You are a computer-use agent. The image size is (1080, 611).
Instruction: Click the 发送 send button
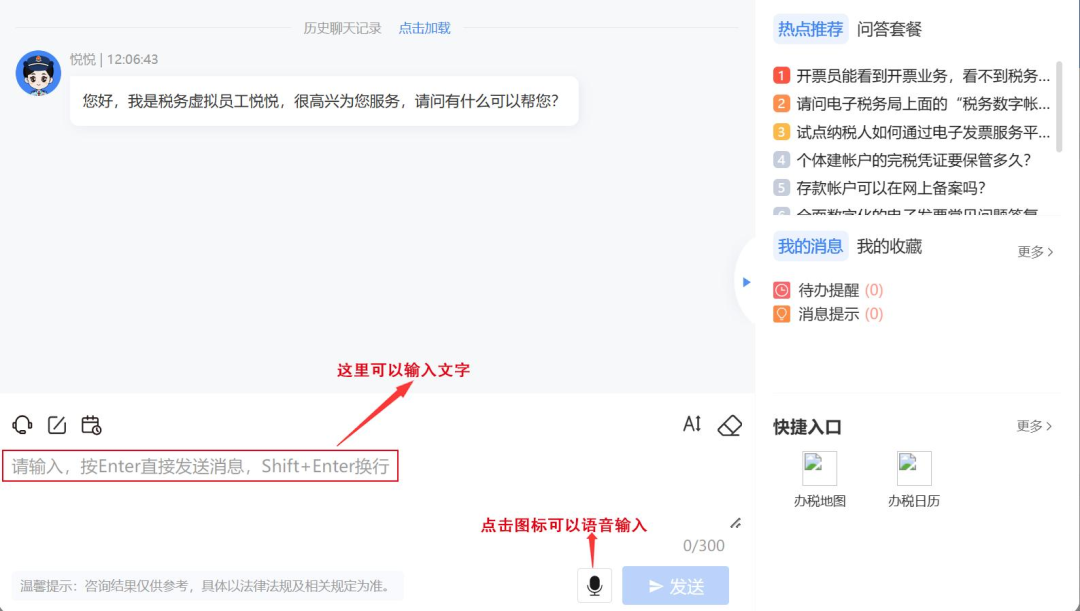click(675, 586)
